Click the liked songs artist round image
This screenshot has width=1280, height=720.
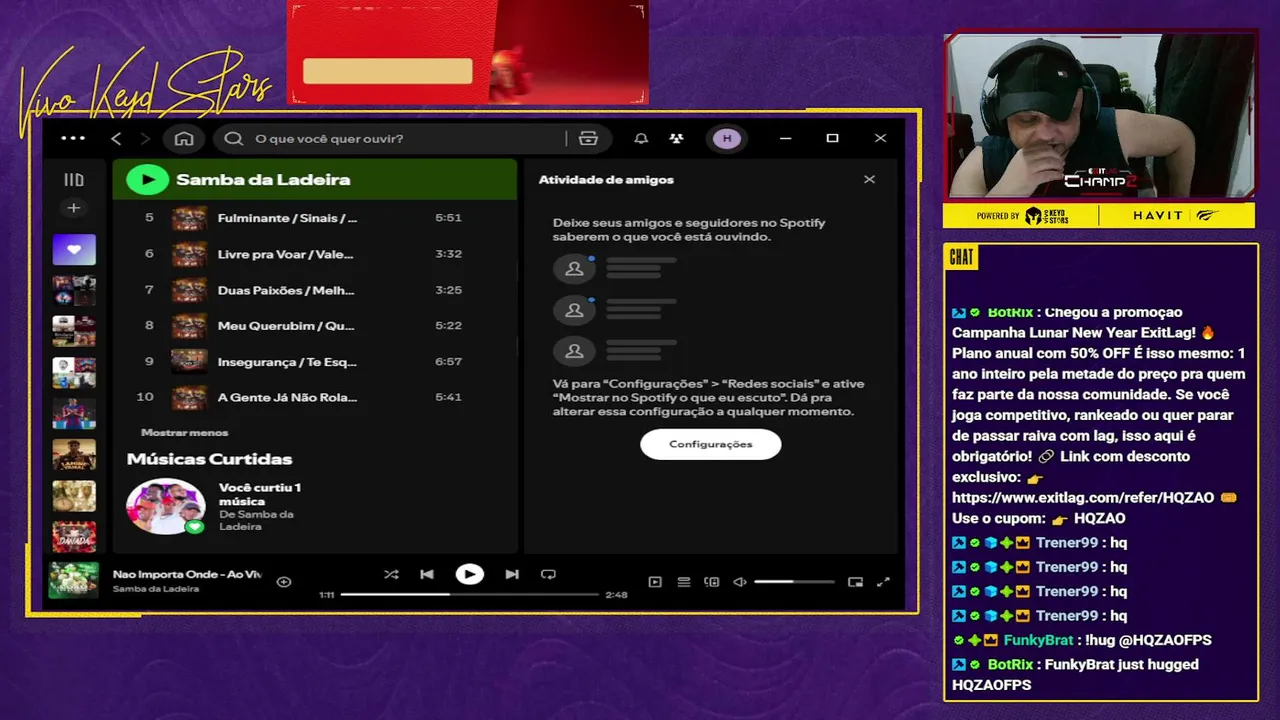(x=166, y=506)
